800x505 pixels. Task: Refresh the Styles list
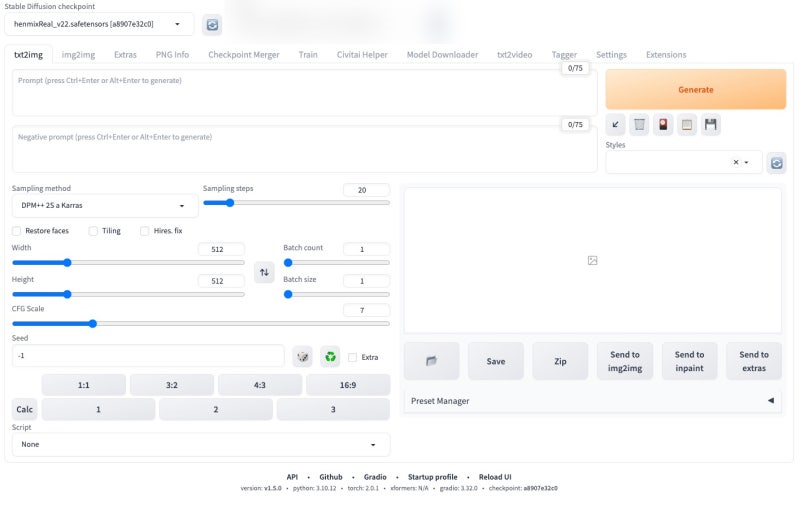point(777,163)
